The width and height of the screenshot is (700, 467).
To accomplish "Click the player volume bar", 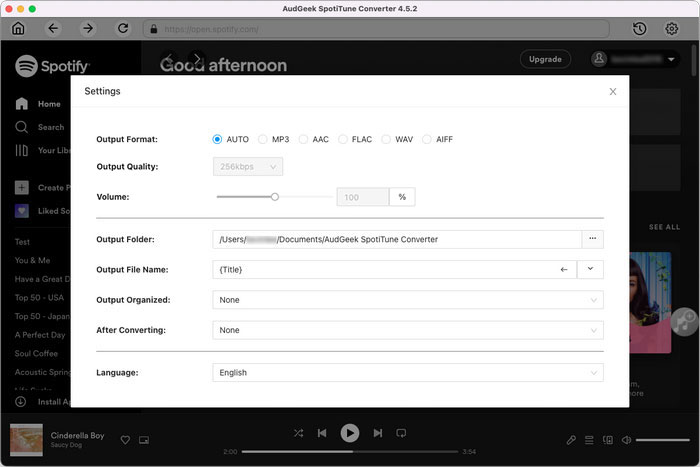I will [662, 440].
